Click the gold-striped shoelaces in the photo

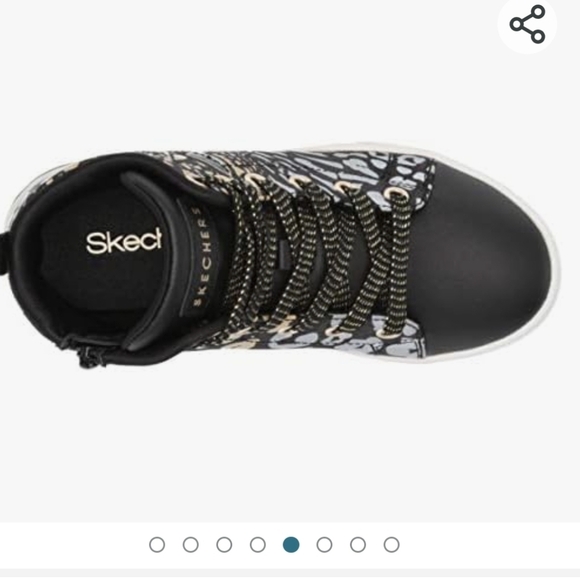point(314,255)
